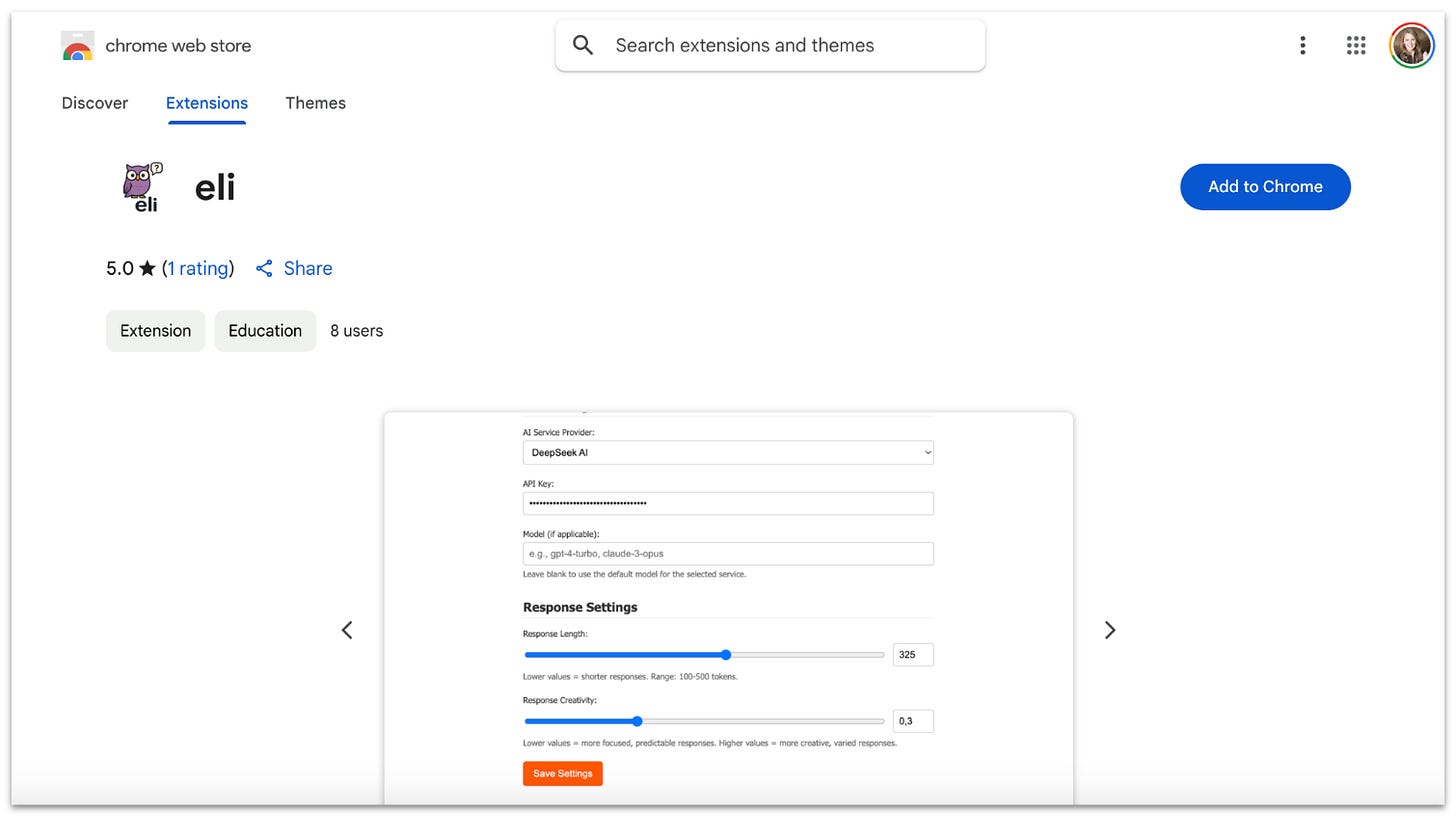Click the 'Lower values = more focused' creativity hint
This screenshot has width=1456, height=818.
pyautogui.click(x=709, y=743)
